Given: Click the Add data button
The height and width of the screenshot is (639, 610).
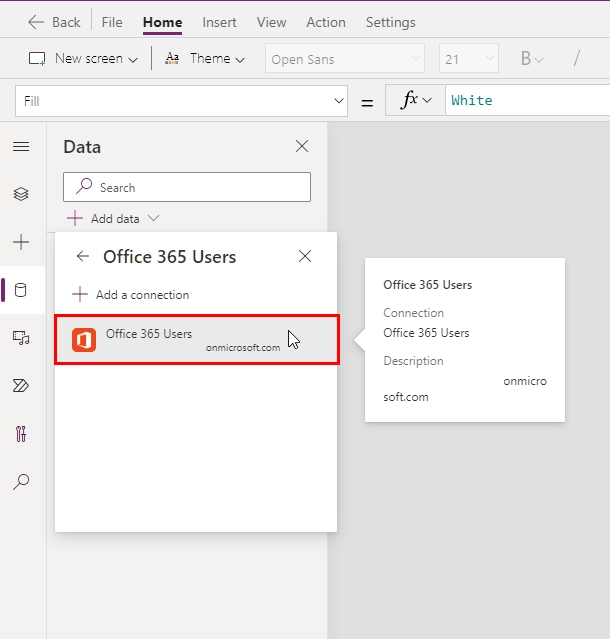Looking at the screenshot, I should click(x=113, y=218).
